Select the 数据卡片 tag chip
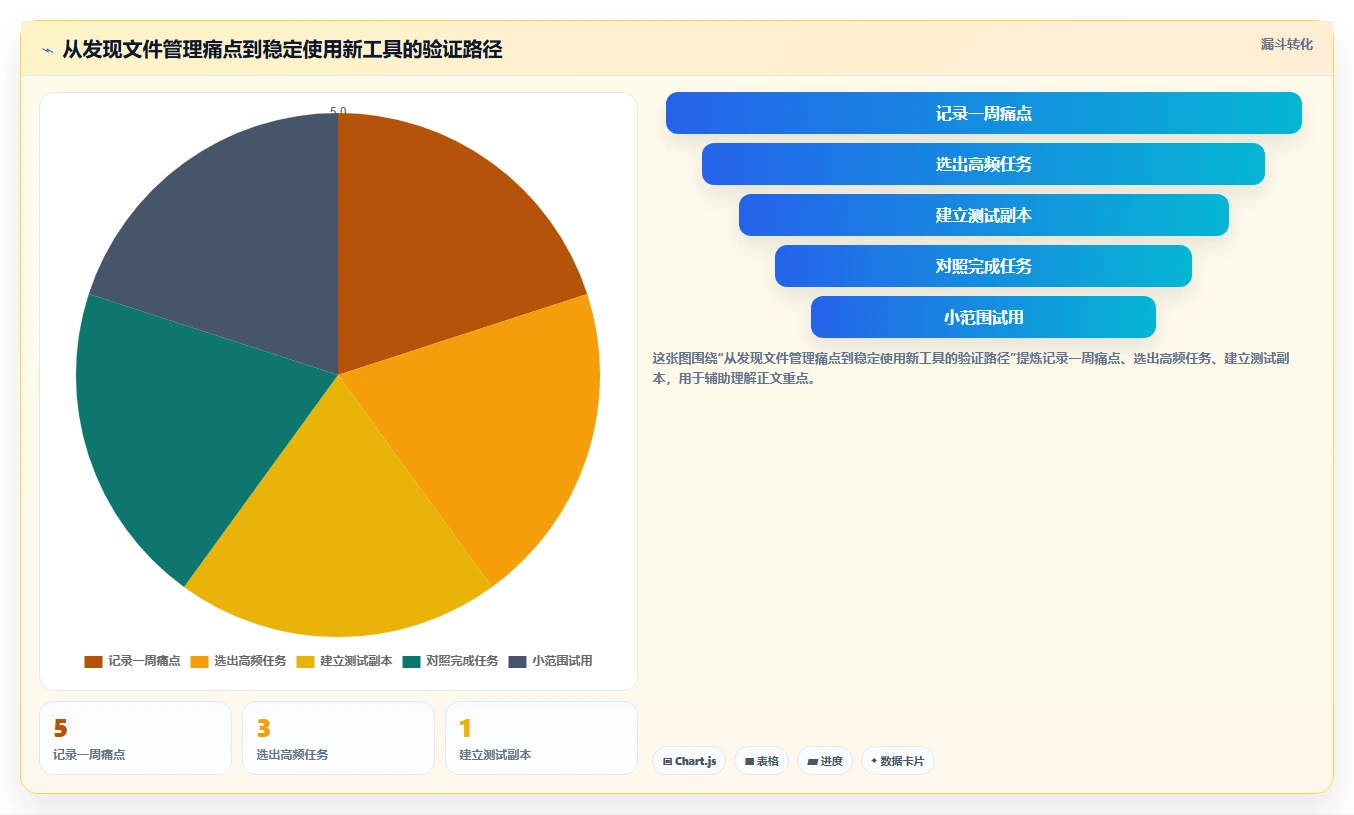 click(x=898, y=761)
